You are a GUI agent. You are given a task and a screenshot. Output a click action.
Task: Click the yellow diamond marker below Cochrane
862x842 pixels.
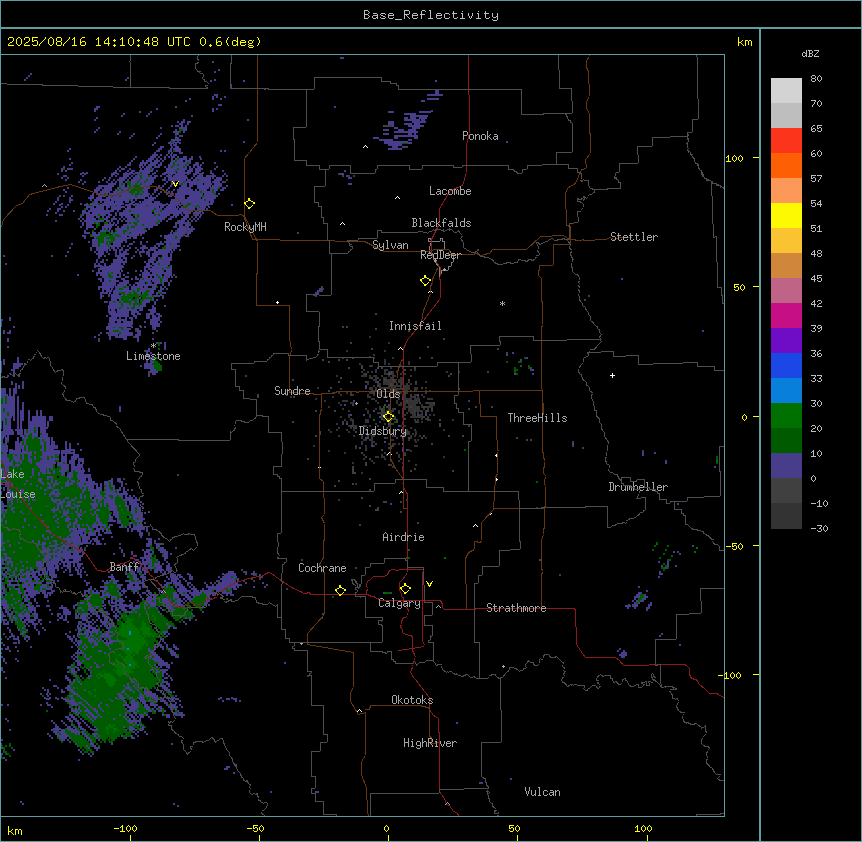[x=340, y=590]
